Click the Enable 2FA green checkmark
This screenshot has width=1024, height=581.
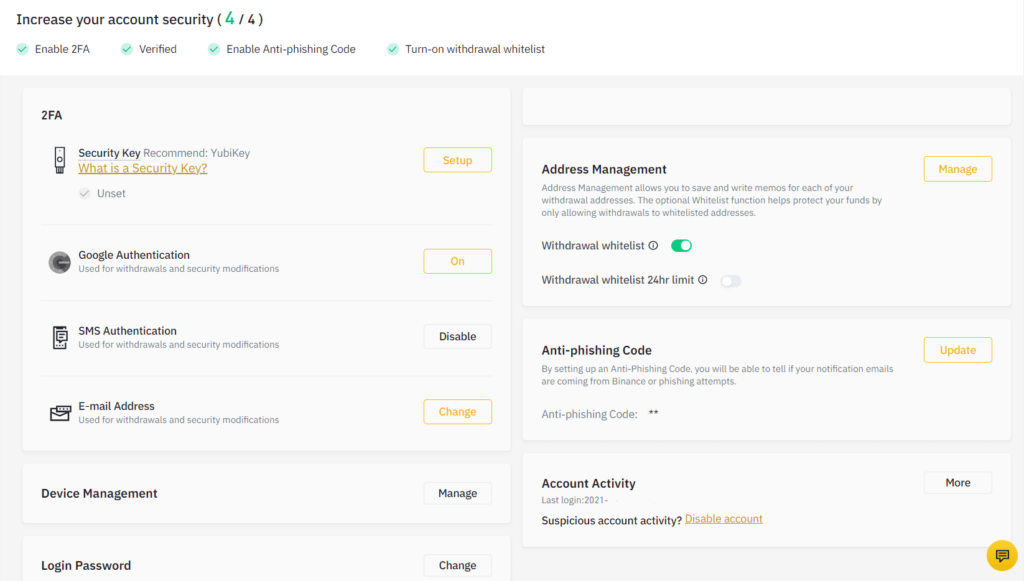[x=23, y=49]
